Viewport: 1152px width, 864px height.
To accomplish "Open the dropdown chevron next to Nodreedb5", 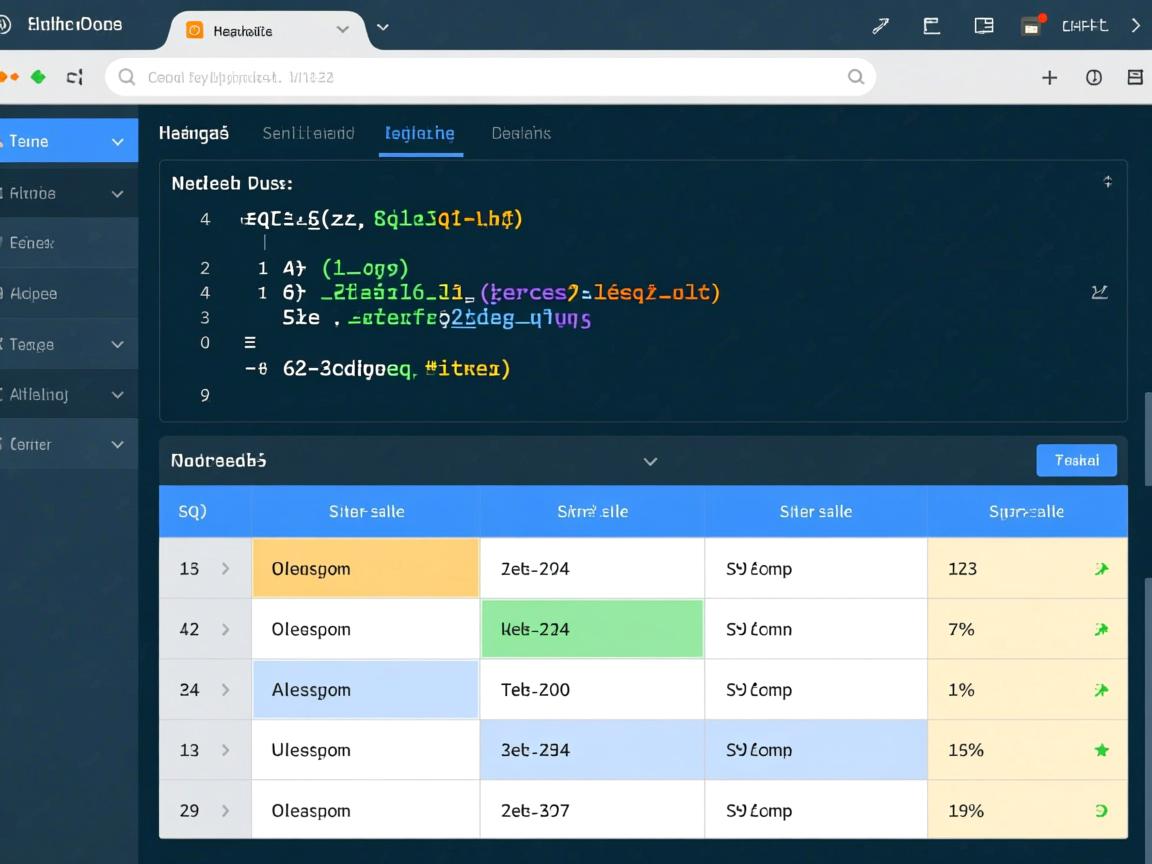I will click(x=650, y=461).
